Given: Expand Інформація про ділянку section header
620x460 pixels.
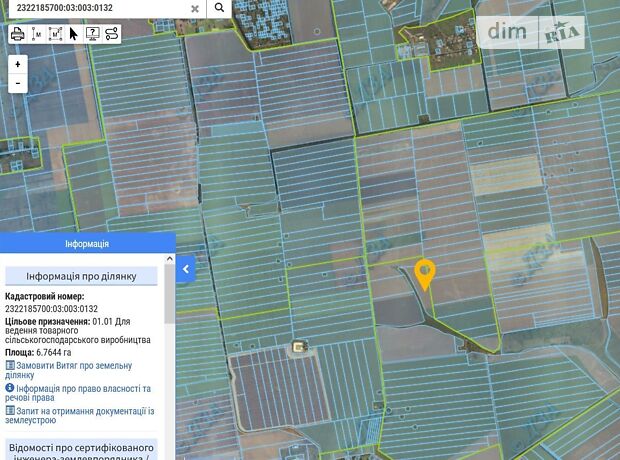Looking at the screenshot, I should pyautogui.click(x=82, y=276).
